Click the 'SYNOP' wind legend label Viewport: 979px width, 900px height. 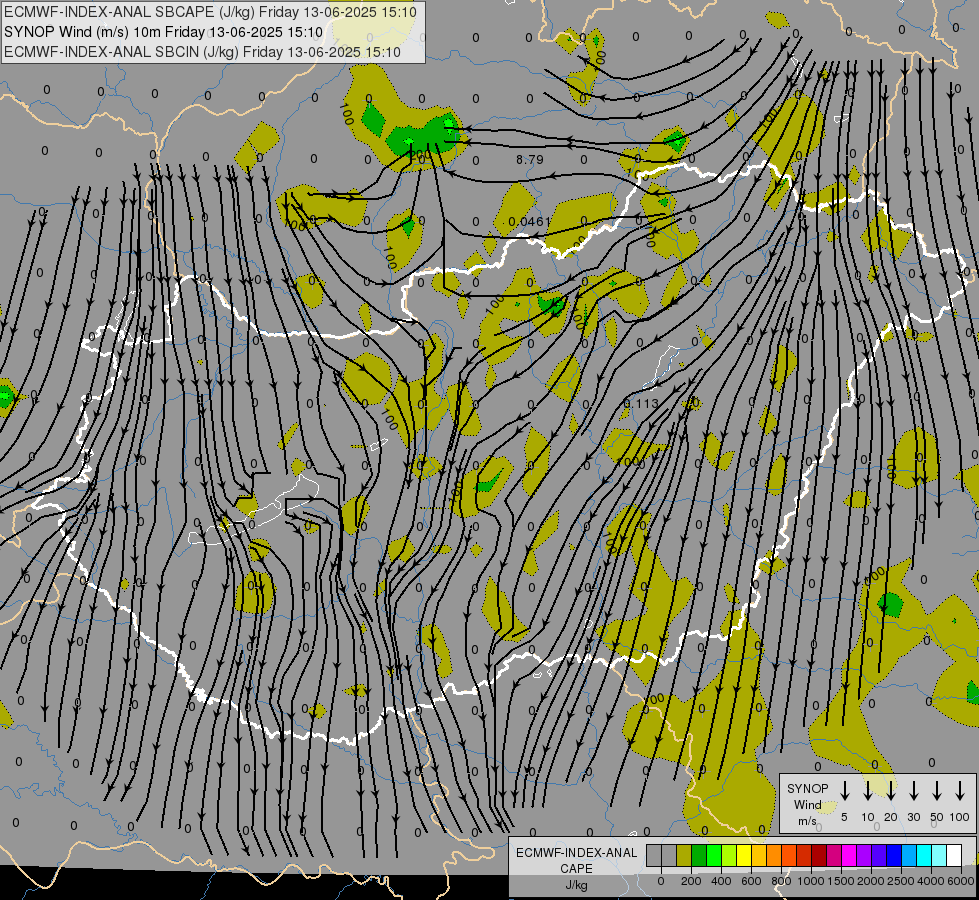pyautogui.click(x=807, y=788)
